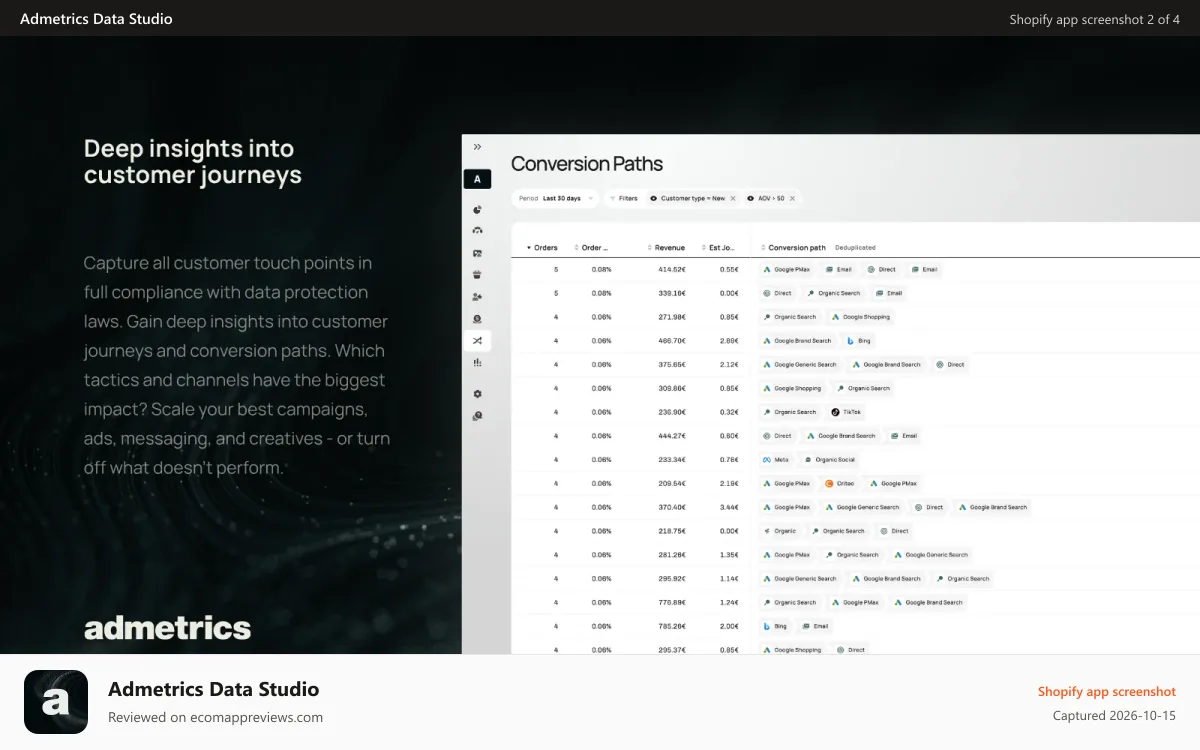Screen dimensions: 1200x750
Task: Sort by the Conversion path column header
Action: click(x=793, y=247)
